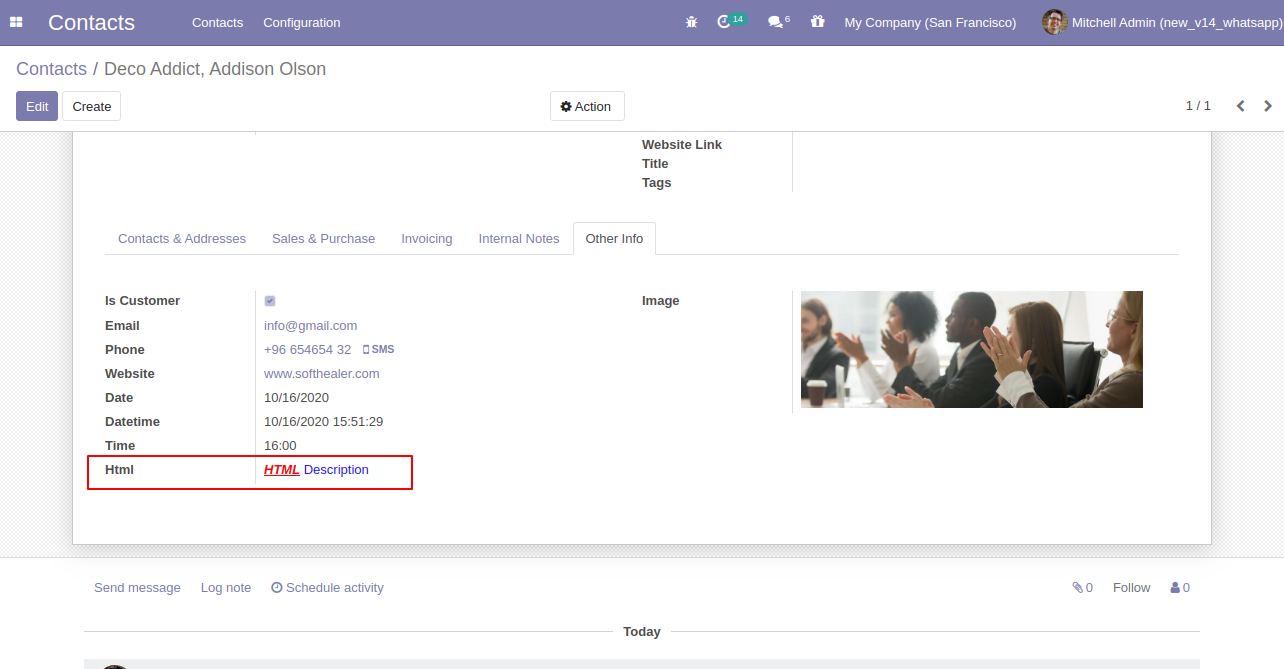Image resolution: width=1284 pixels, height=669 pixels.
Task: Toggle the Is Customer checkbox
Action: pos(270,301)
